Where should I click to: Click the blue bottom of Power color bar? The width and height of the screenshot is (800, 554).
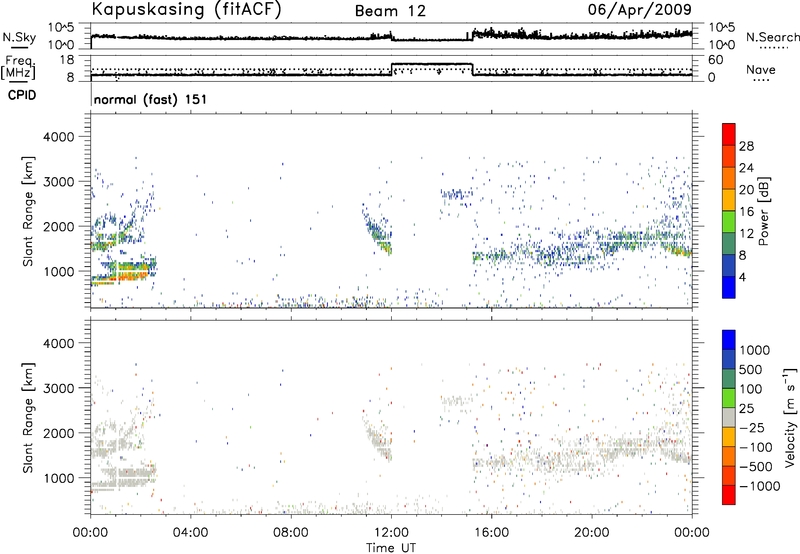pos(729,288)
